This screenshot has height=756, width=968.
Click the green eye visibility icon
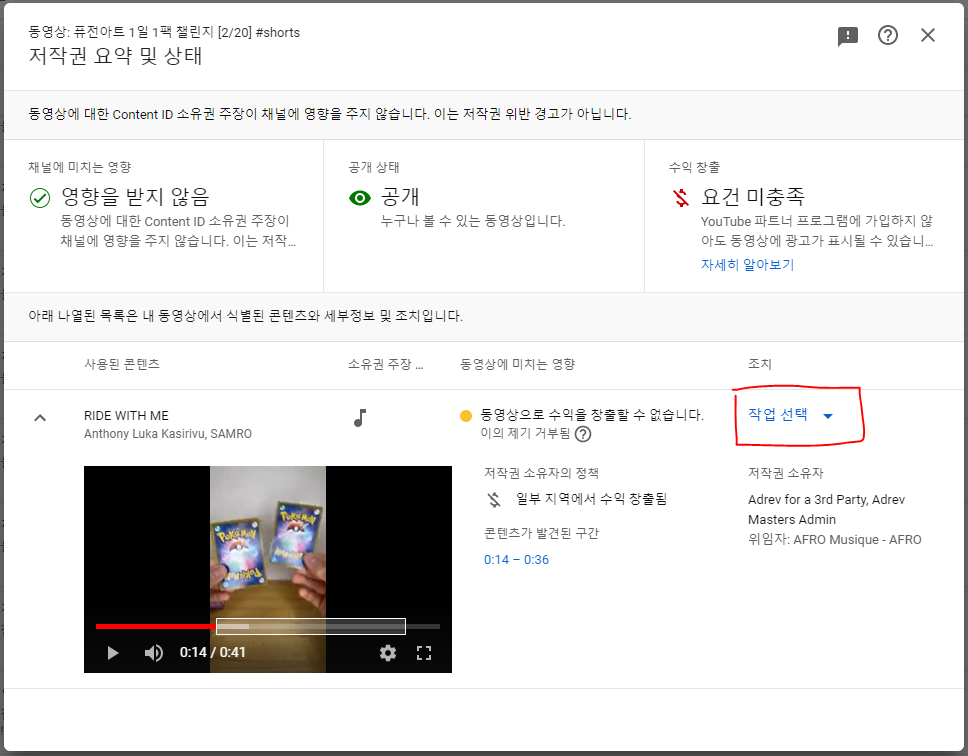(x=359, y=197)
